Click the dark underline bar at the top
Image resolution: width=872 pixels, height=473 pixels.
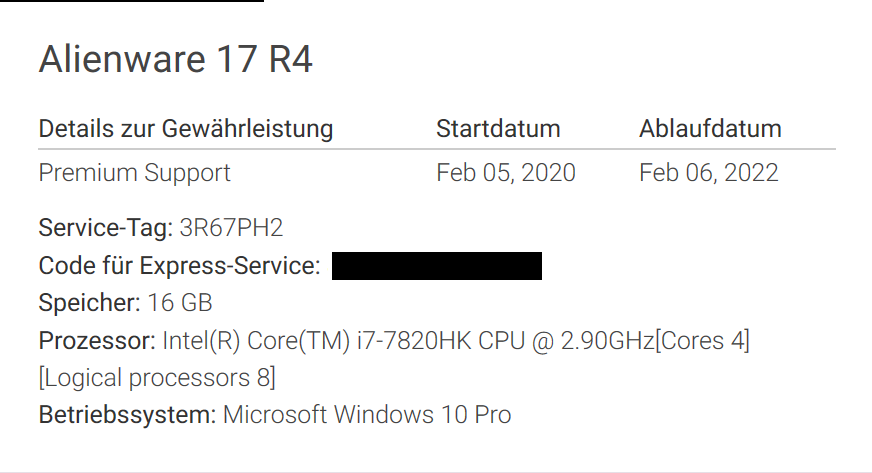(x=132, y=2)
